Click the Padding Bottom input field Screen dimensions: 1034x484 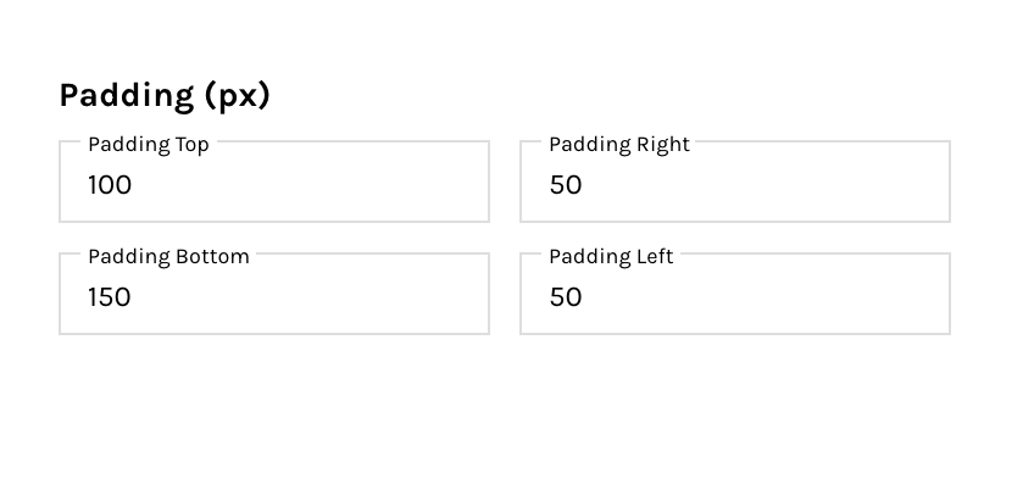(274, 297)
